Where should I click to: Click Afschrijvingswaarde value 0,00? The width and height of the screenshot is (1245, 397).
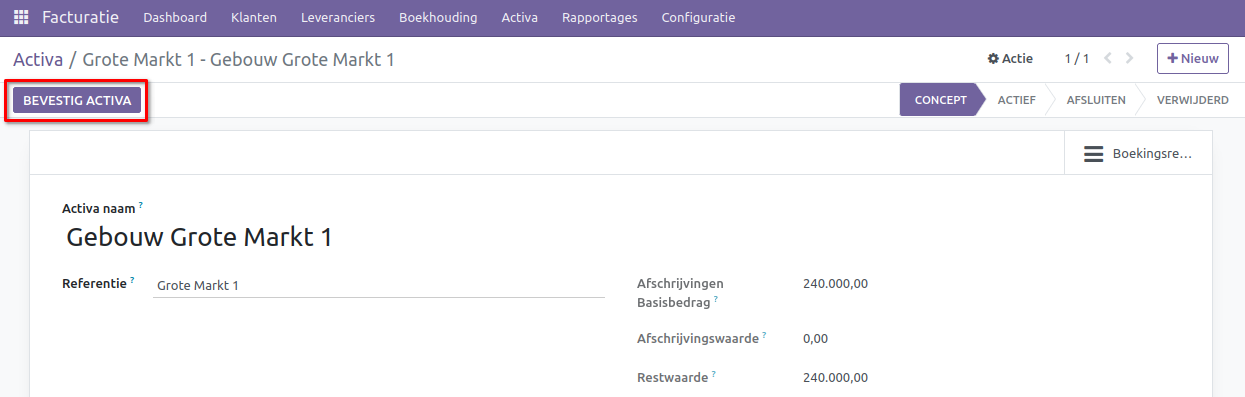click(x=815, y=339)
